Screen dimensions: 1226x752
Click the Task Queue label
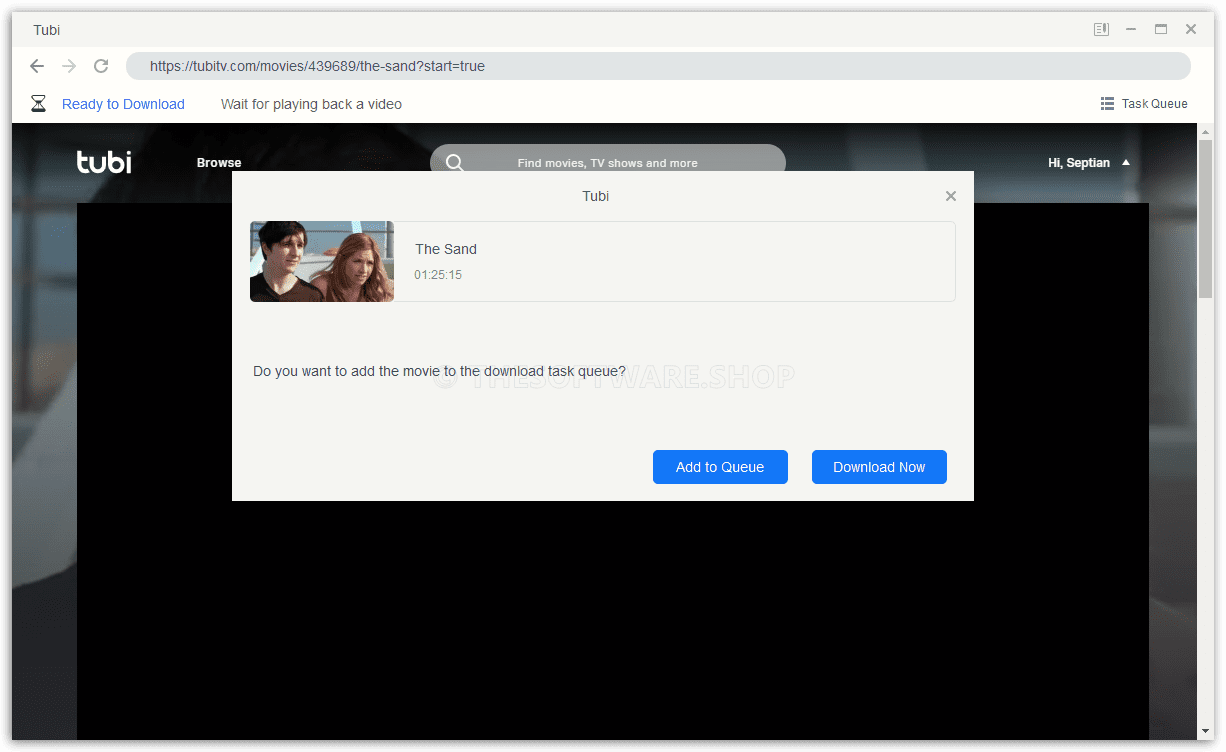(1155, 104)
